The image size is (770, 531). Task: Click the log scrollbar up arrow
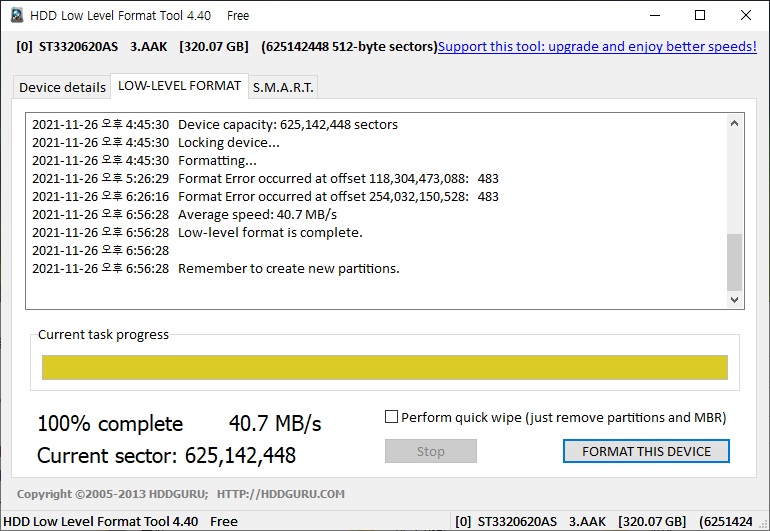pyautogui.click(x=734, y=123)
